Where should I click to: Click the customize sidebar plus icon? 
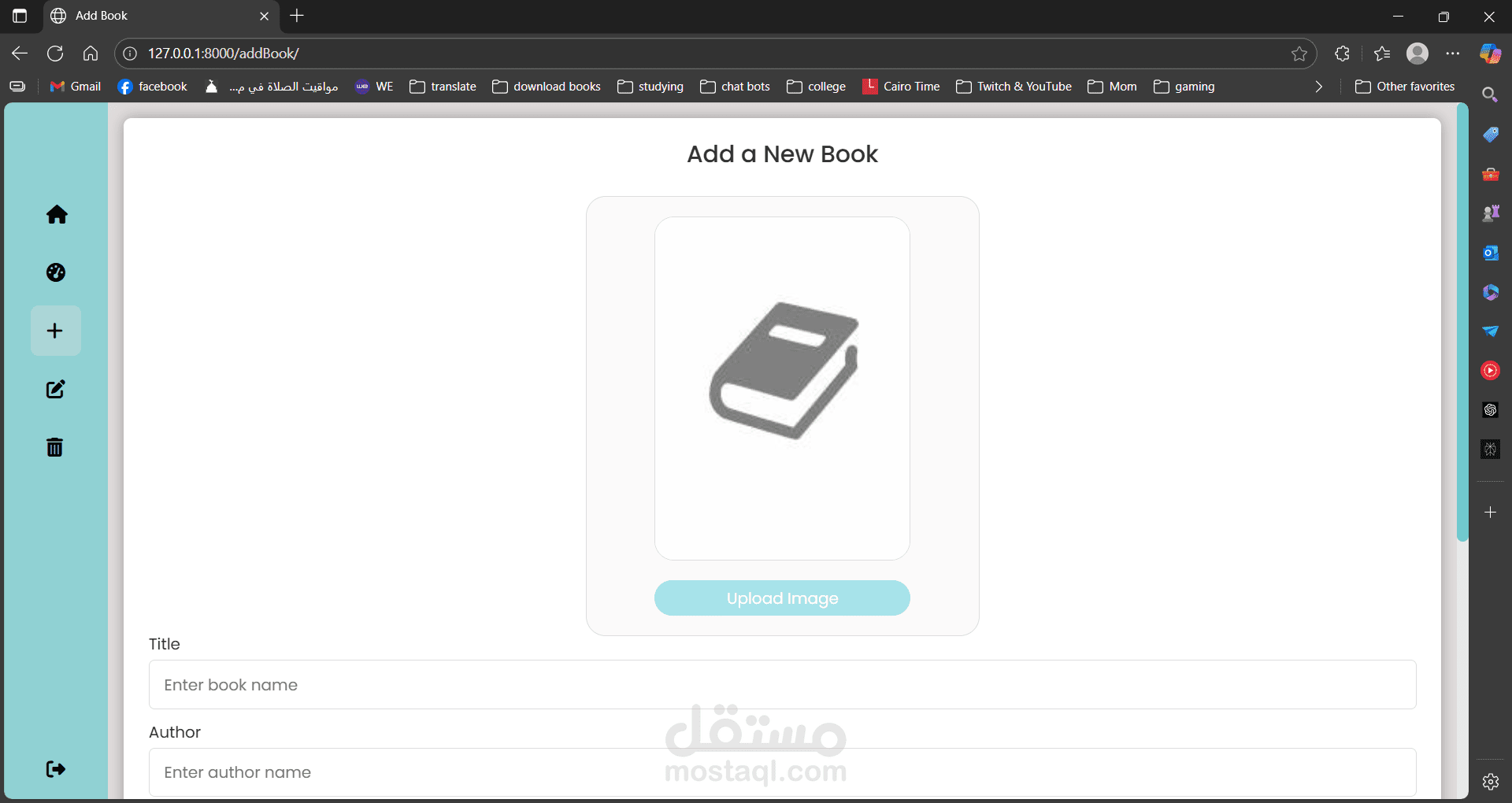click(x=1490, y=512)
